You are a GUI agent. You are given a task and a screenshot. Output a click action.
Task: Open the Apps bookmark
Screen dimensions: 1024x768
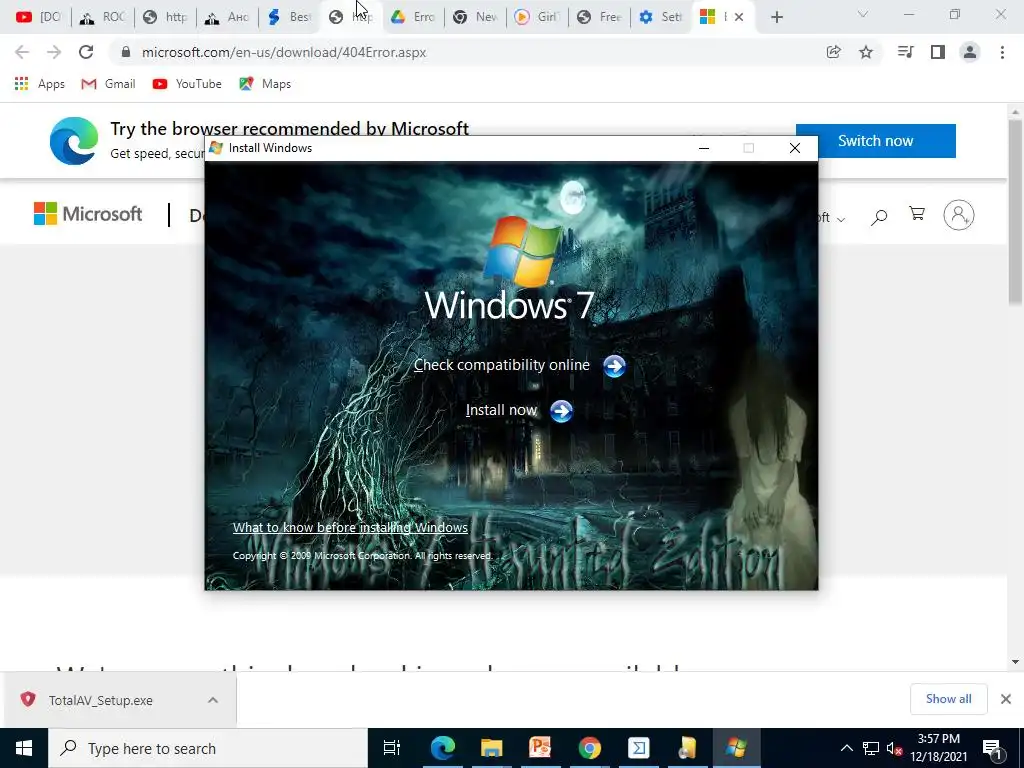click(39, 84)
